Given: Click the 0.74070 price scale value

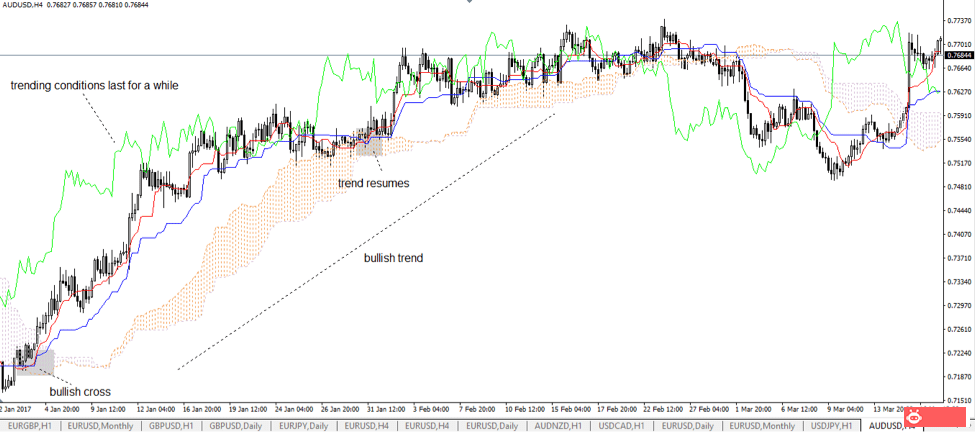Looking at the screenshot, I should pyautogui.click(x=959, y=235).
